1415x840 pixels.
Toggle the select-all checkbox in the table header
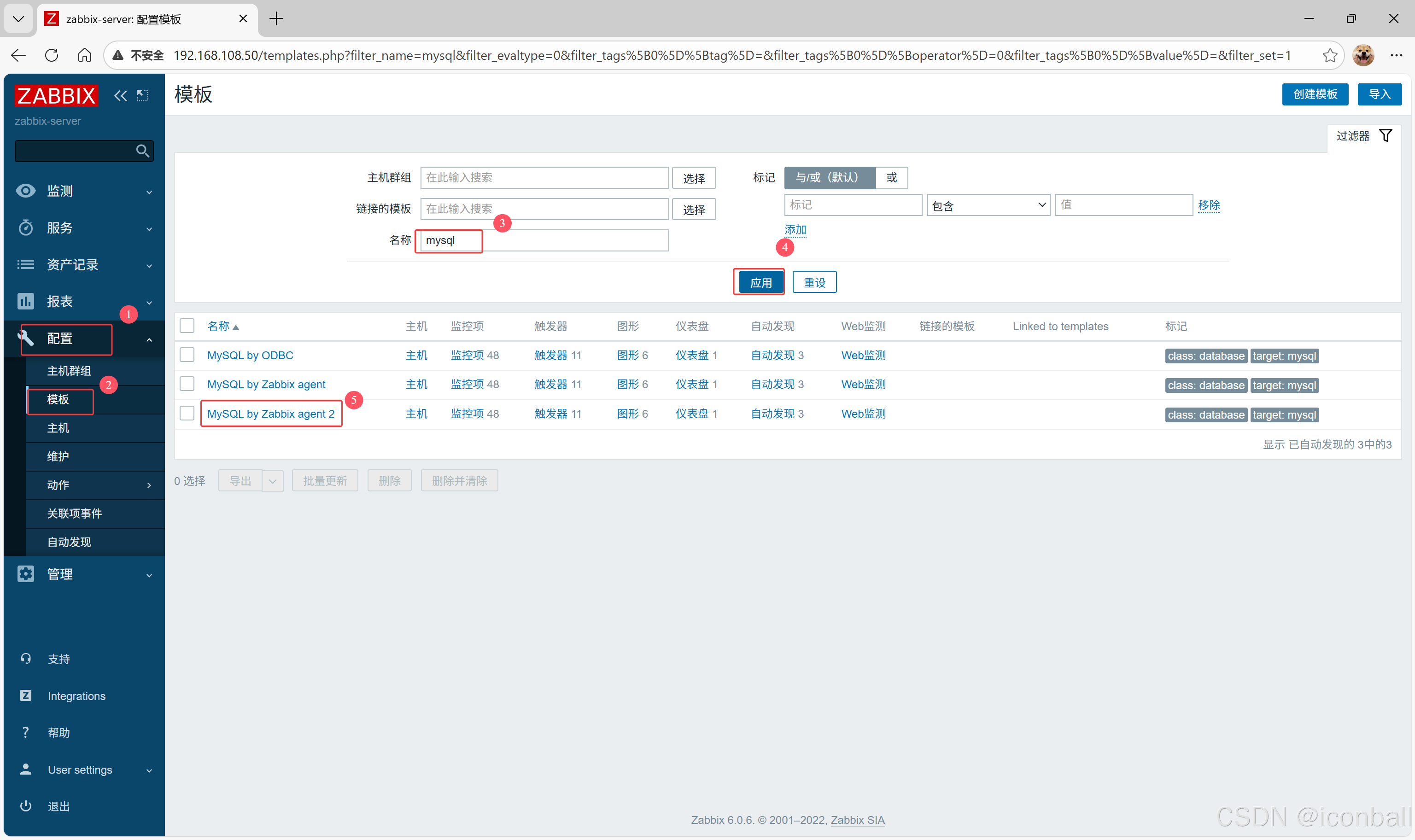pyautogui.click(x=187, y=326)
